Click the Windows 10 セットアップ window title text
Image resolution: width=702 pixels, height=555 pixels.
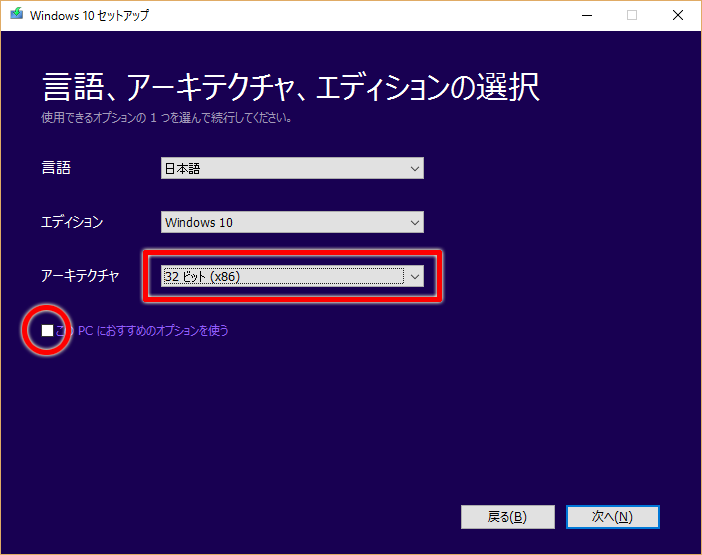tap(89, 15)
